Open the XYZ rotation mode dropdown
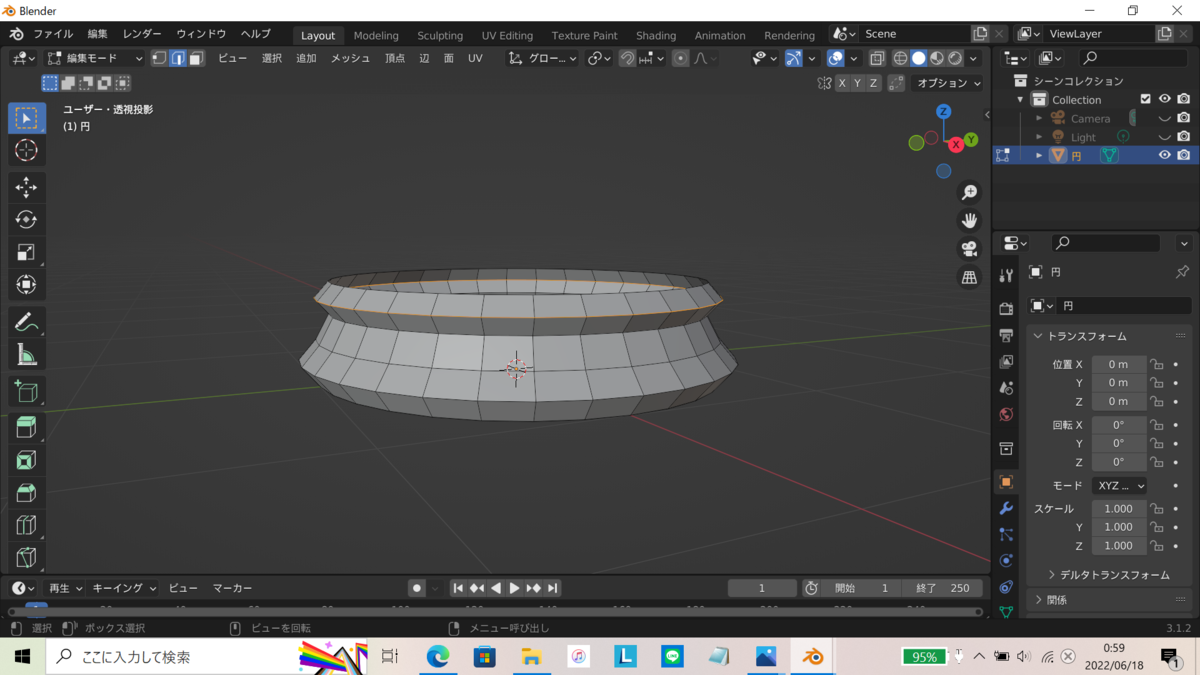This screenshot has width=1200, height=675. pos(1120,485)
